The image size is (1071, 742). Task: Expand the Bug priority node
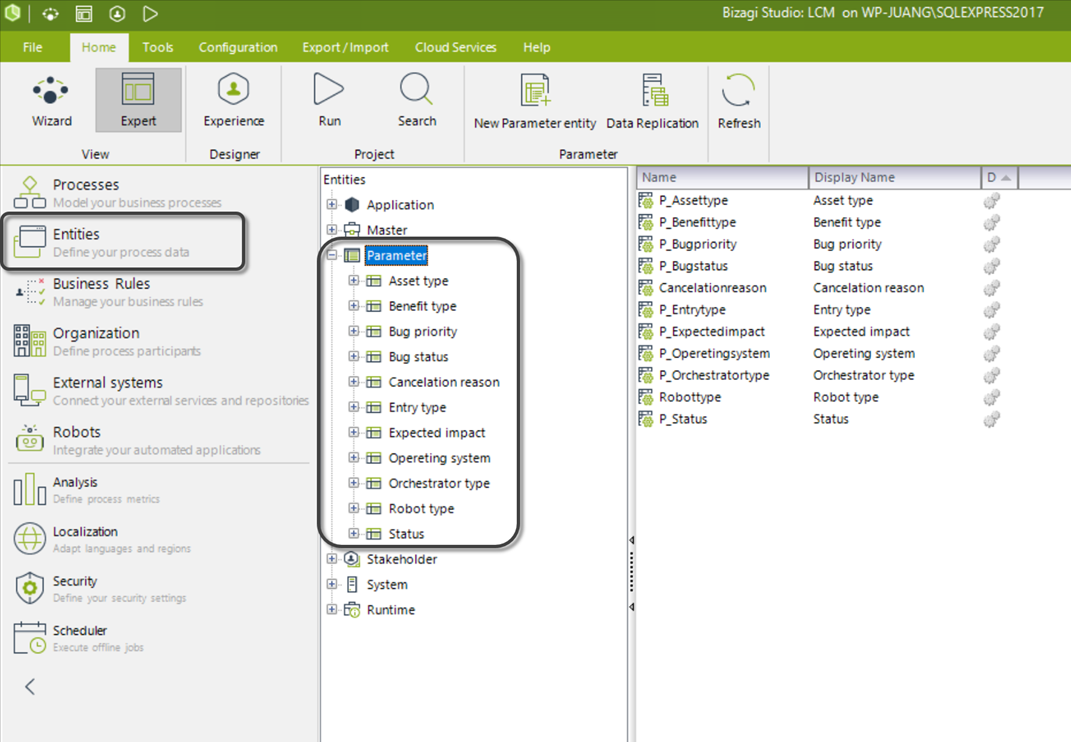(x=354, y=331)
